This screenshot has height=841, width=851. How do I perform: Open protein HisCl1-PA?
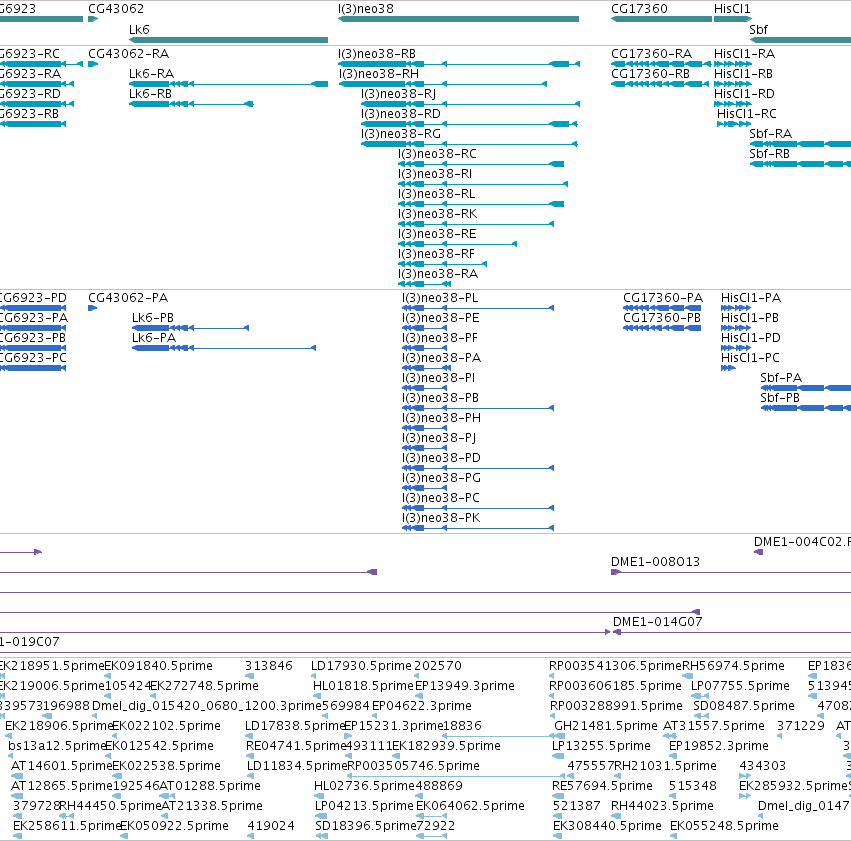tap(751, 298)
